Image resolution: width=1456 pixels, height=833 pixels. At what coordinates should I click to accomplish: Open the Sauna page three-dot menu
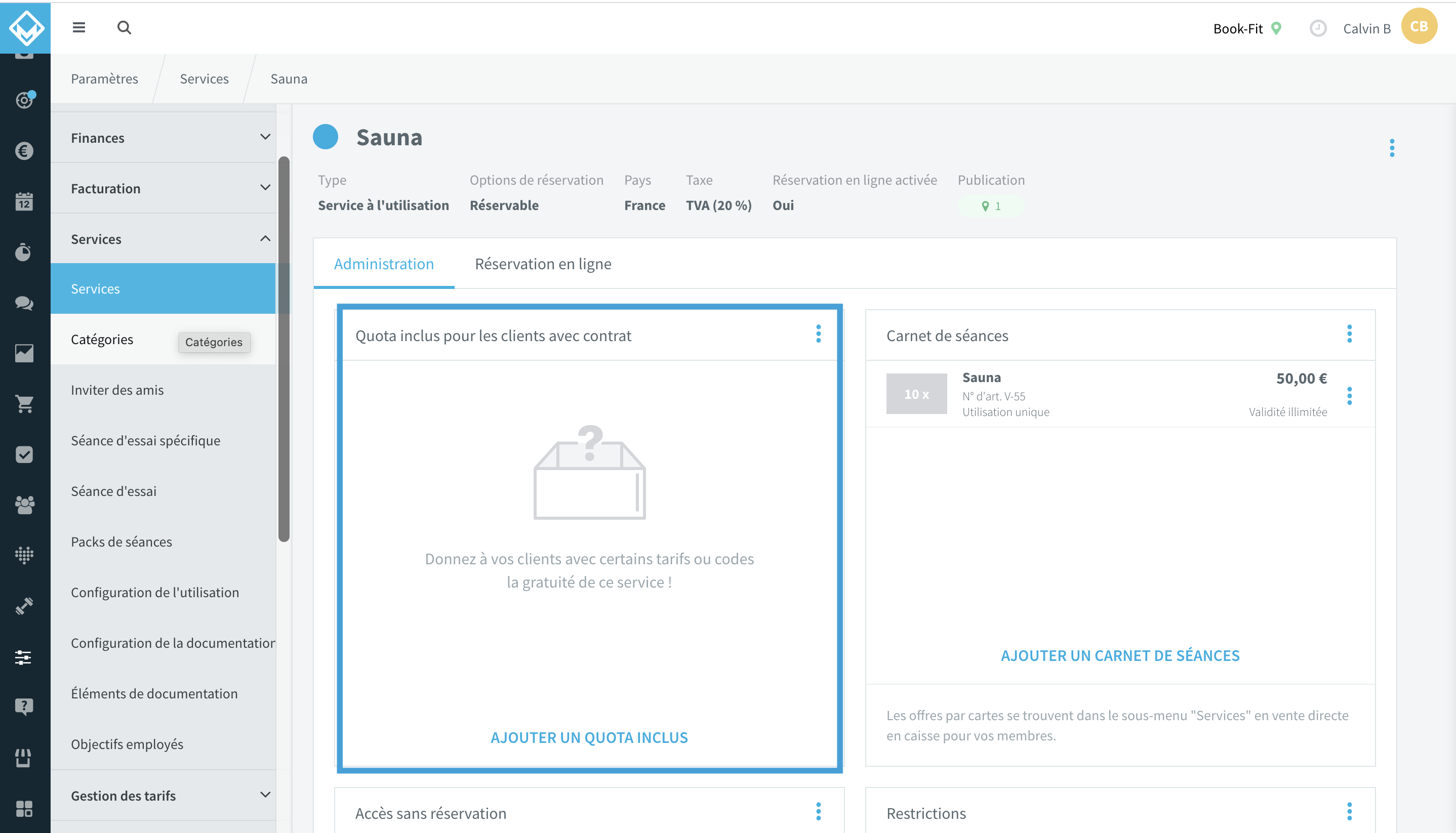(x=1391, y=148)
